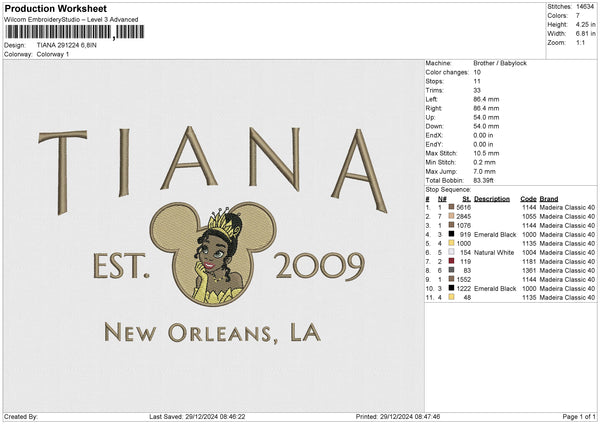Click thread code '1361' in stop 8
The image size is (600, 424).
click(x=529, y=271)
